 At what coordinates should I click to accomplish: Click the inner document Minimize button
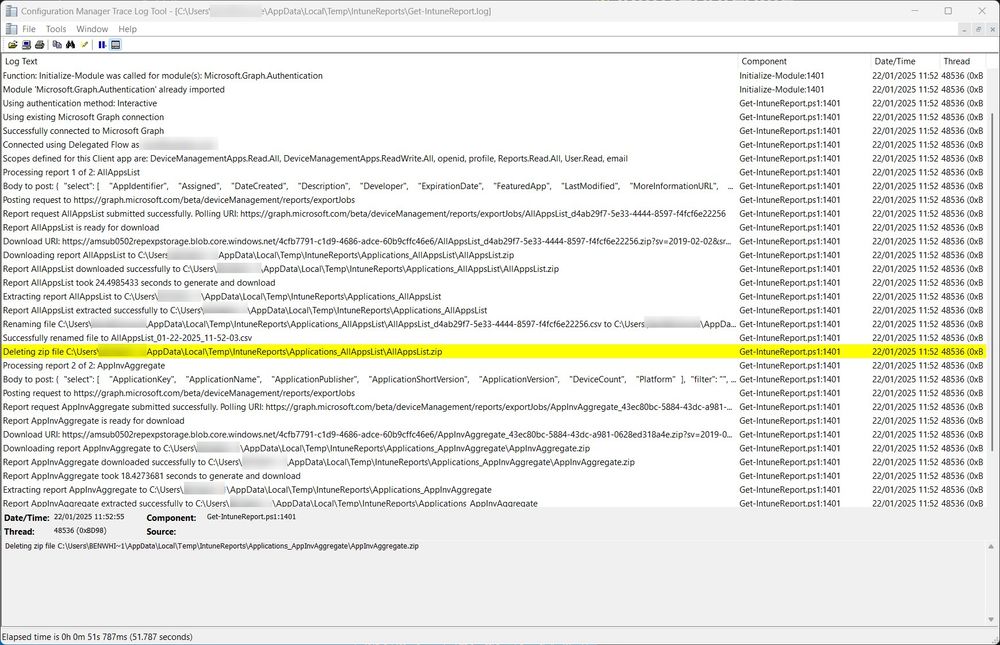pyautogui.click(x=964, y=29)
